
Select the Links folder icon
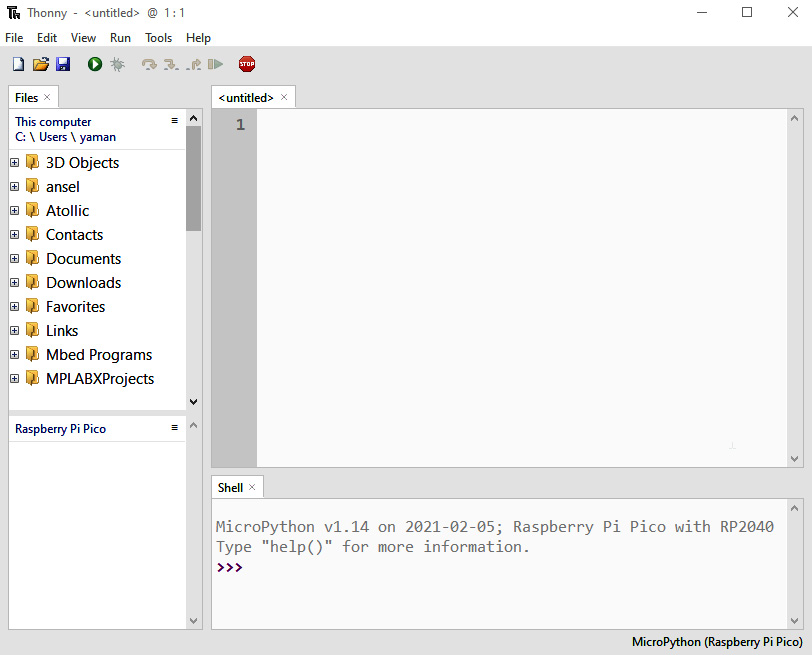33,330
